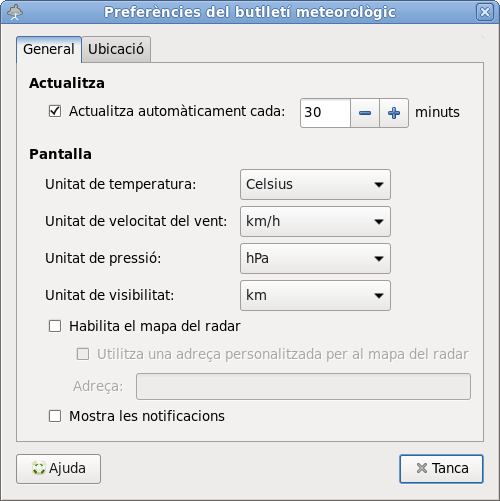Enable Mostra les notificacions checkbox

click(55, 416)
